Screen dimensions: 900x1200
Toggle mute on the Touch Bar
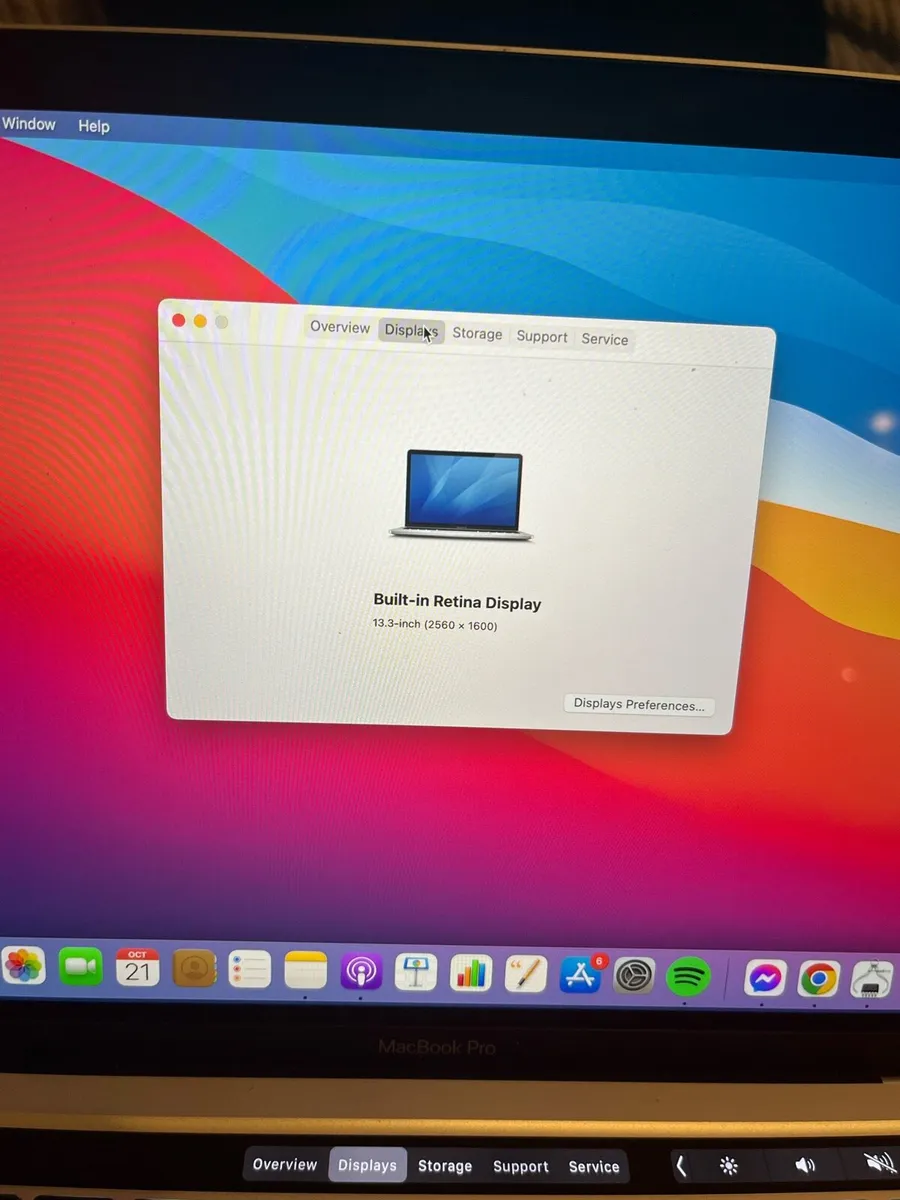click(878, 1163)
